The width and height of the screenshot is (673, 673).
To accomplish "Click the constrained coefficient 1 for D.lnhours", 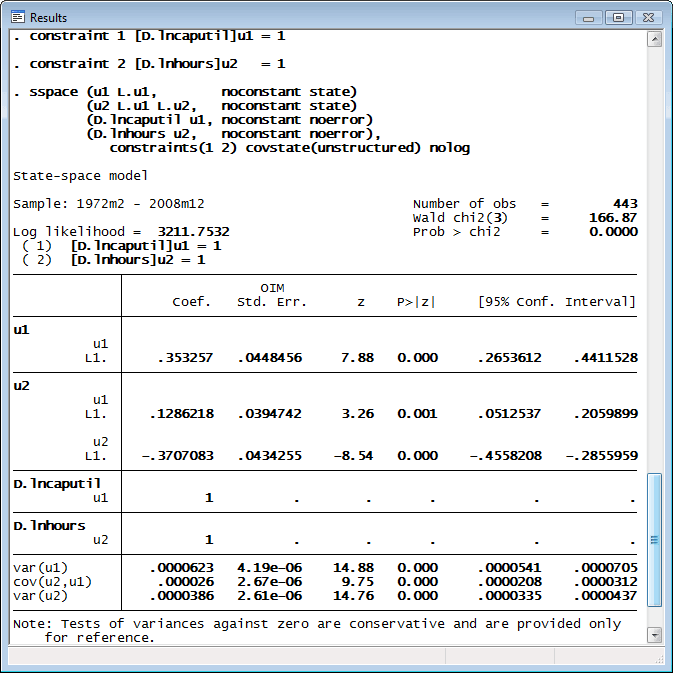I will (x=209, y=540).
